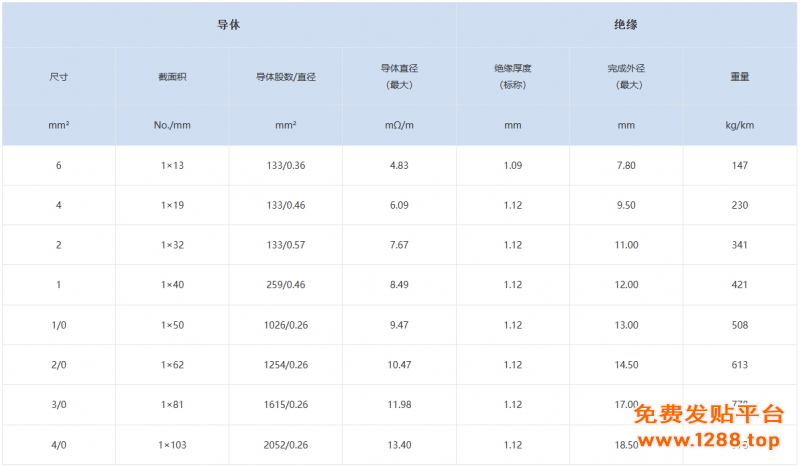The width and height of the screenshot is (800, 467).
Task: Click the '1.09' insulation thickness cell
Action: [513, 165]
